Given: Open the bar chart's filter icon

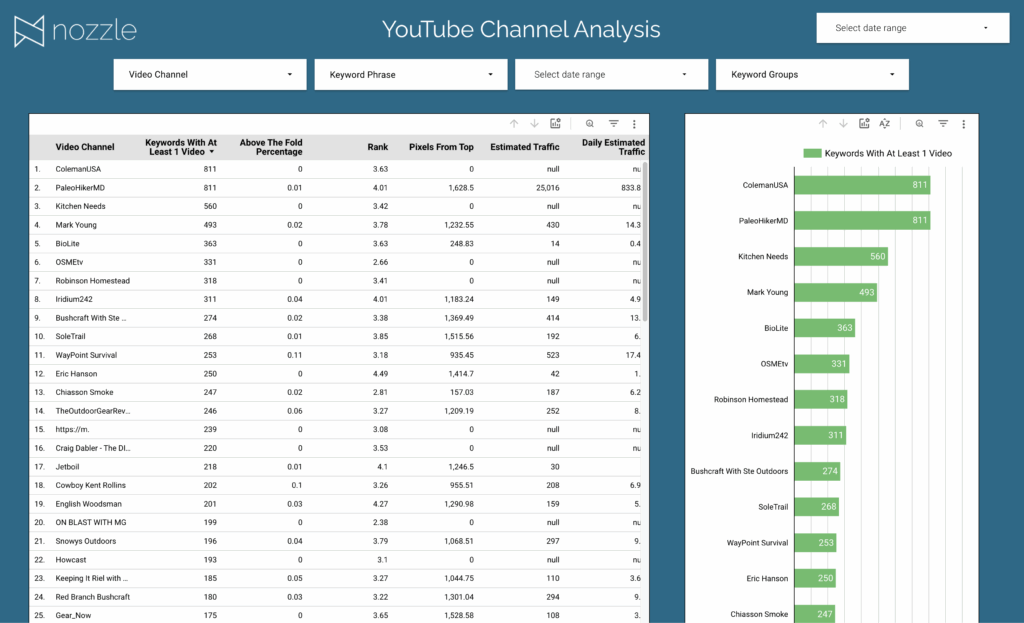Looking at the screenshot, I should (x=943, y=124).
